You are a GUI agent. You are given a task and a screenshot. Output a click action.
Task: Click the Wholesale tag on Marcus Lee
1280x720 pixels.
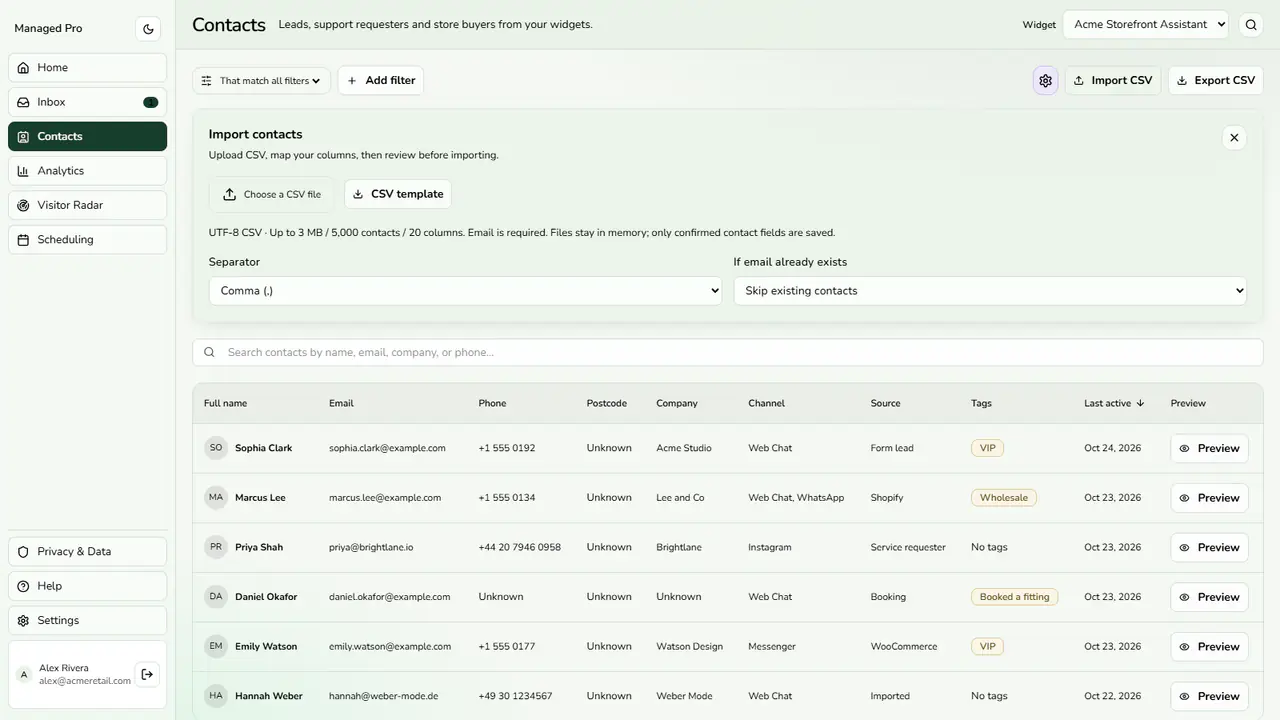coord(1003,498)
